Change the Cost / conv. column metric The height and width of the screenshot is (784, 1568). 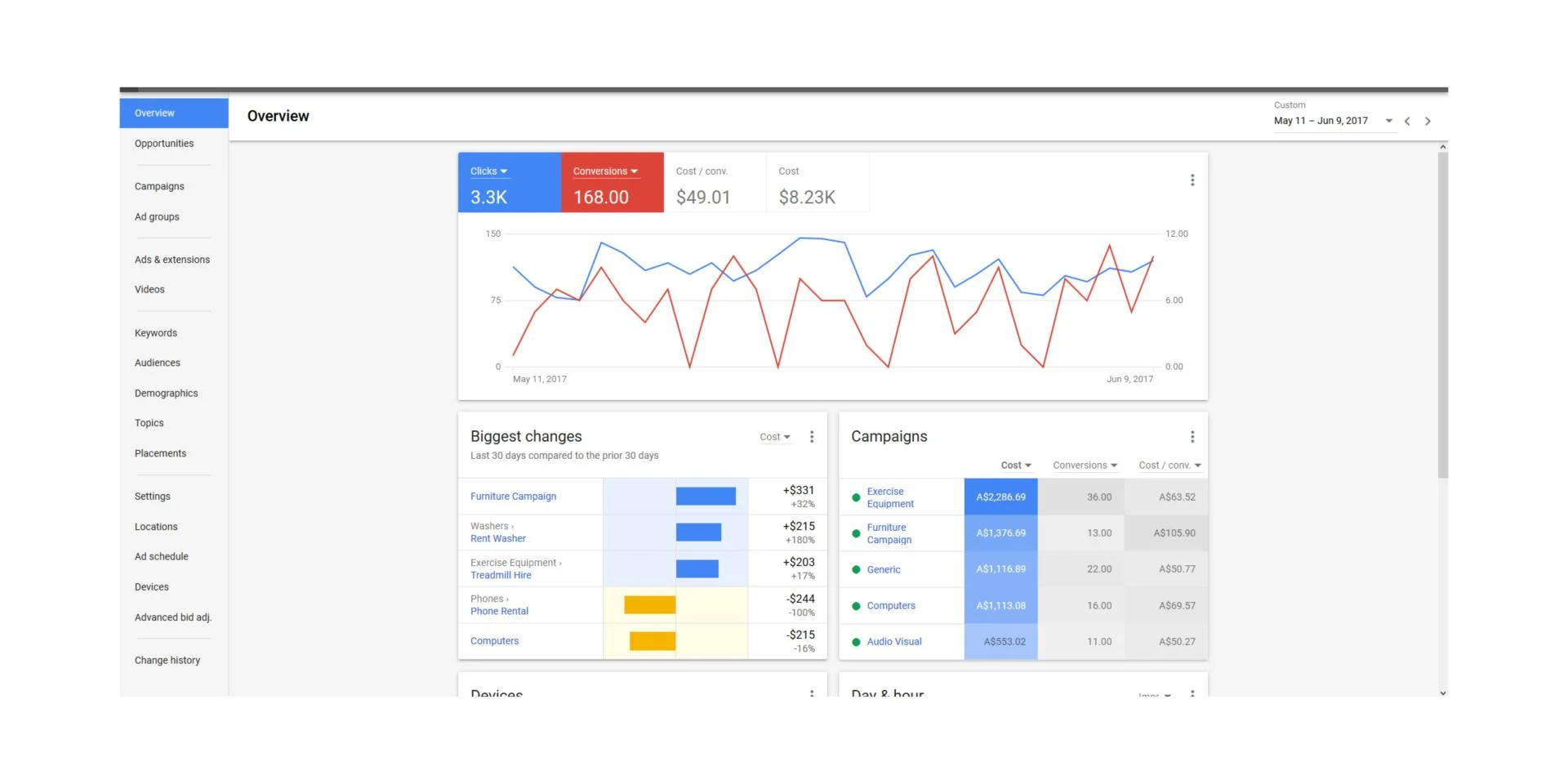coord(1169,465)
